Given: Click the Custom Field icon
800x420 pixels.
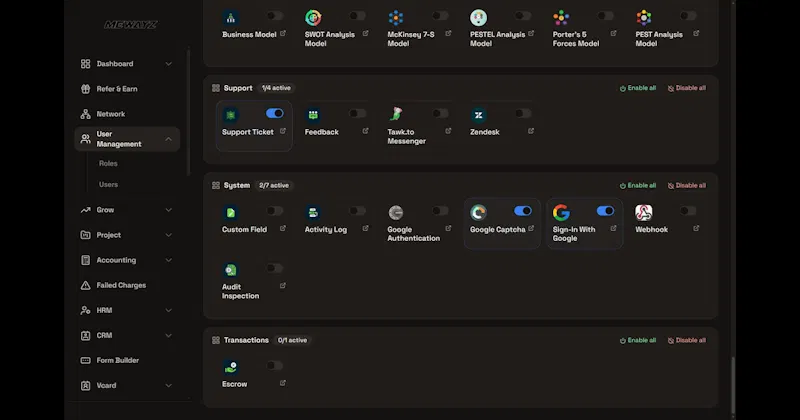Looking at the screenshot, I should 231,212.
